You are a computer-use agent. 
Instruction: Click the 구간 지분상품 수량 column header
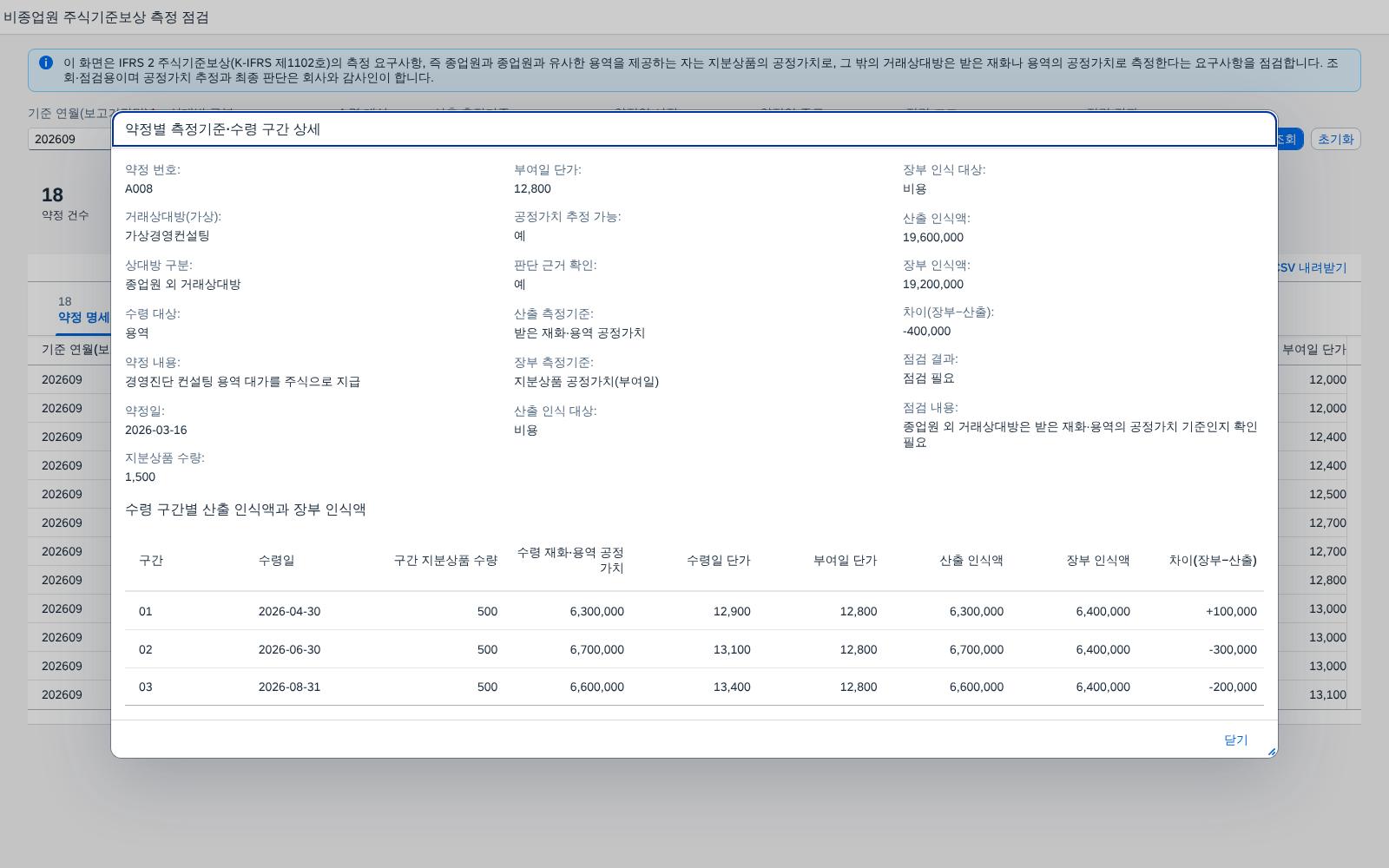click(445, 561)
